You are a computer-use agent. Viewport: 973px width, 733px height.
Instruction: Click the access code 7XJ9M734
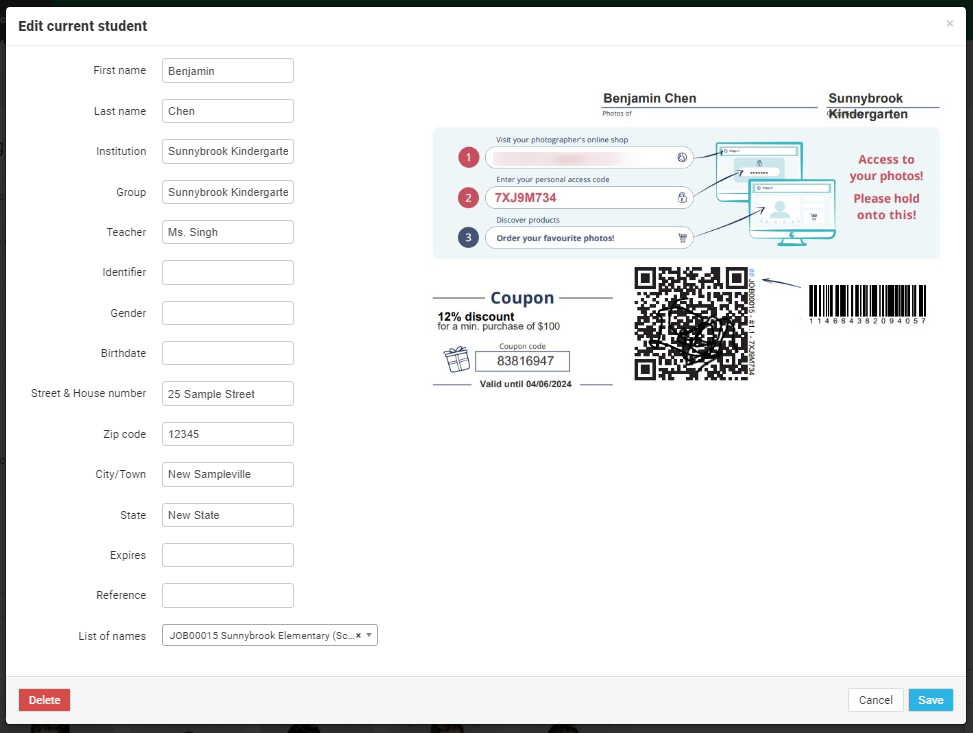(x=526, y=198)
